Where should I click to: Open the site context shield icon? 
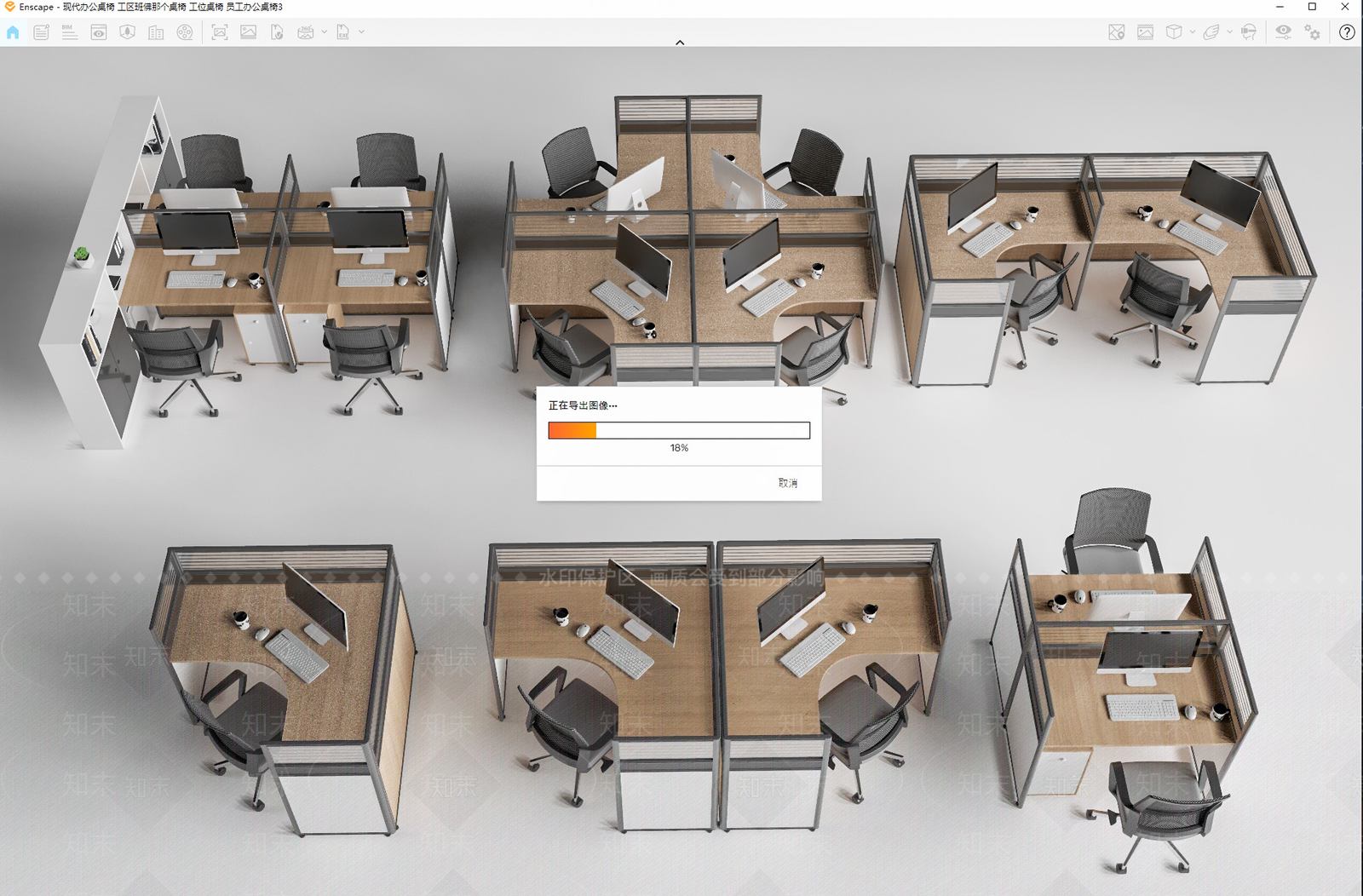[128, 32]
